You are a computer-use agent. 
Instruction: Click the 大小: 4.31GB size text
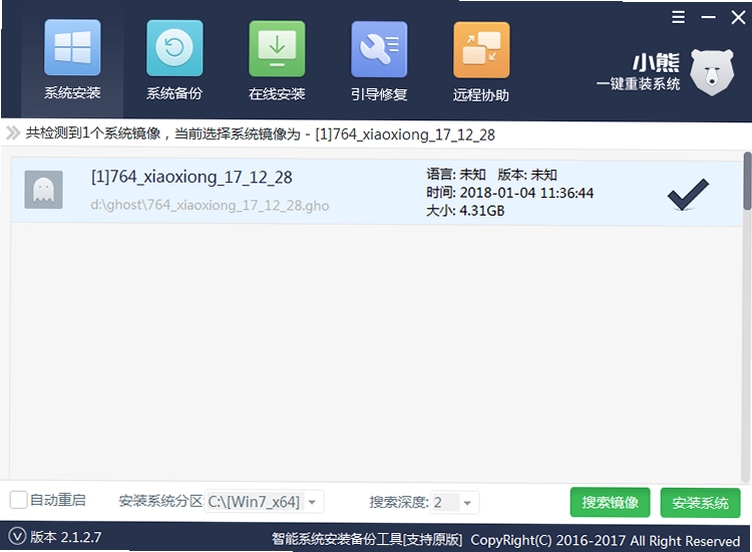pos(465,211)
